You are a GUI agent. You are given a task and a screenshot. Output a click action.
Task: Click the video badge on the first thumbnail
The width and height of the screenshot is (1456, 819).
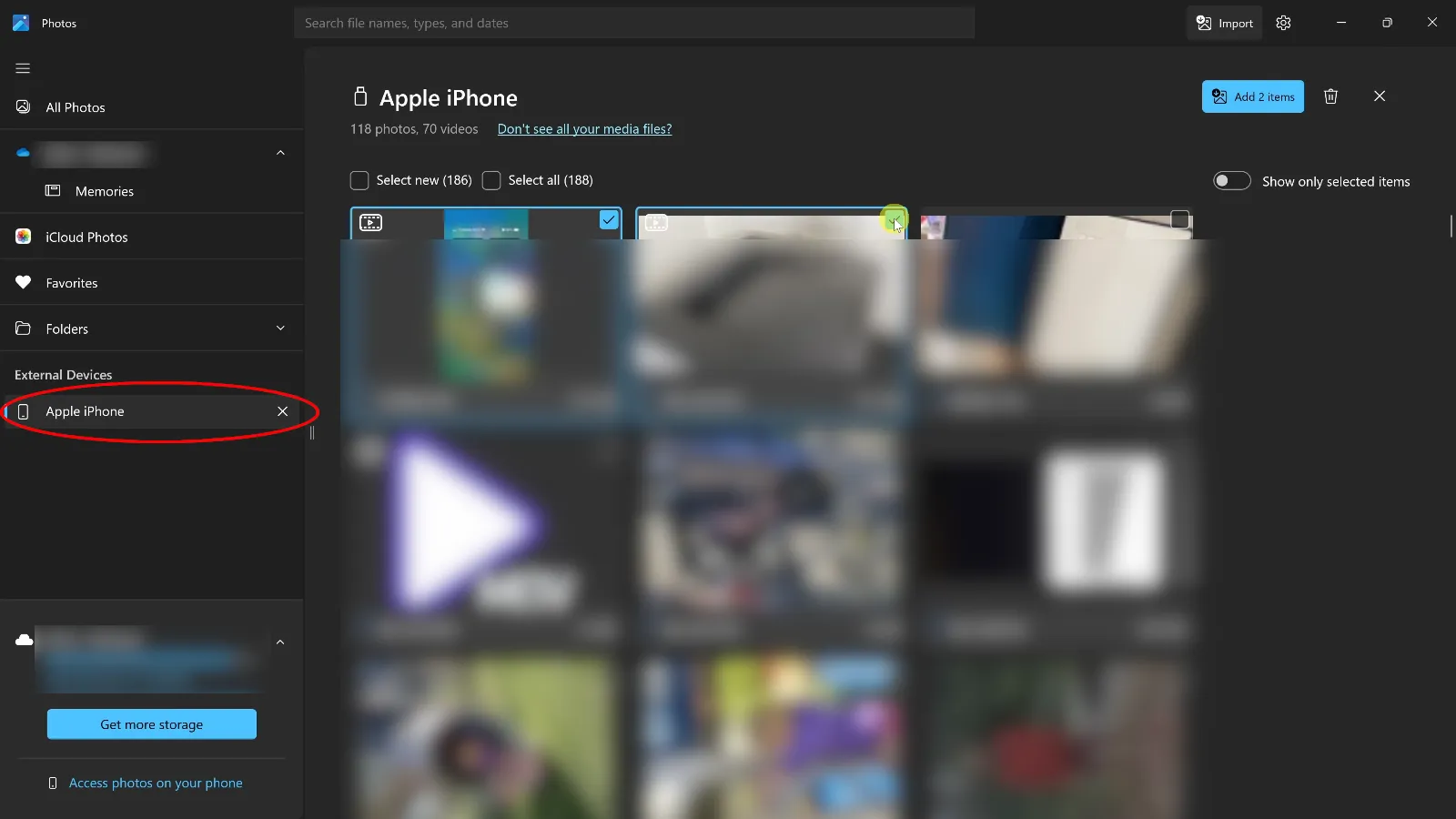tap(369, 221)
